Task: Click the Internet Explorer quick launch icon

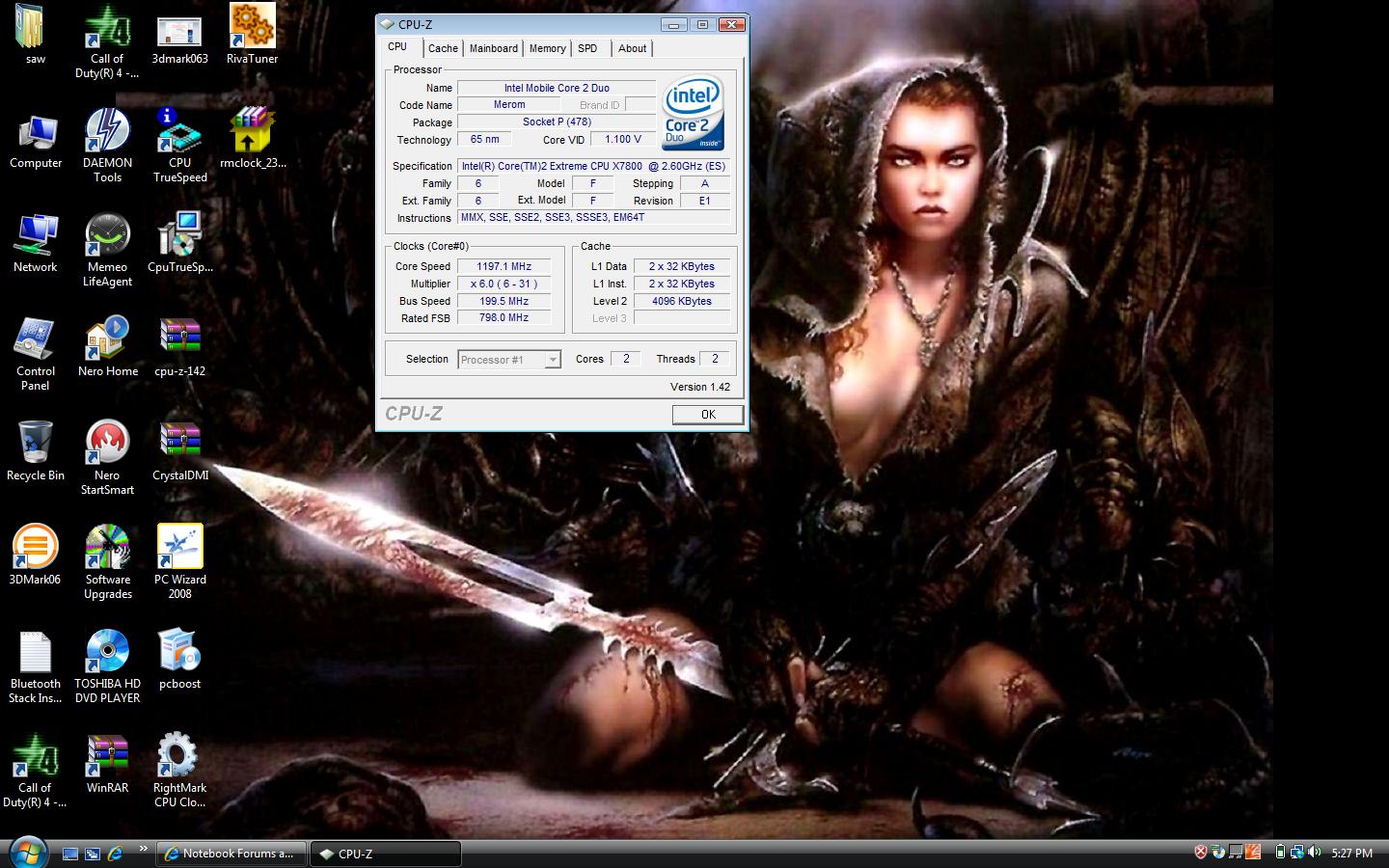Action: click(x=115, y=854)
